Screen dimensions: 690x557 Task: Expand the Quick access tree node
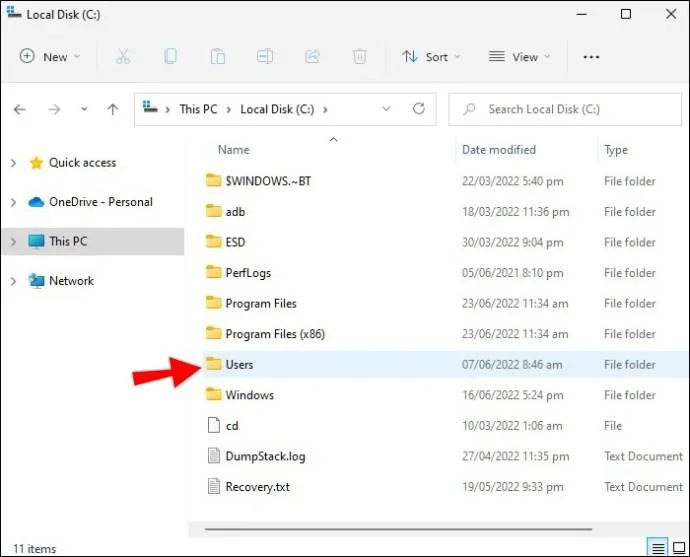click(x=13, y=163)
